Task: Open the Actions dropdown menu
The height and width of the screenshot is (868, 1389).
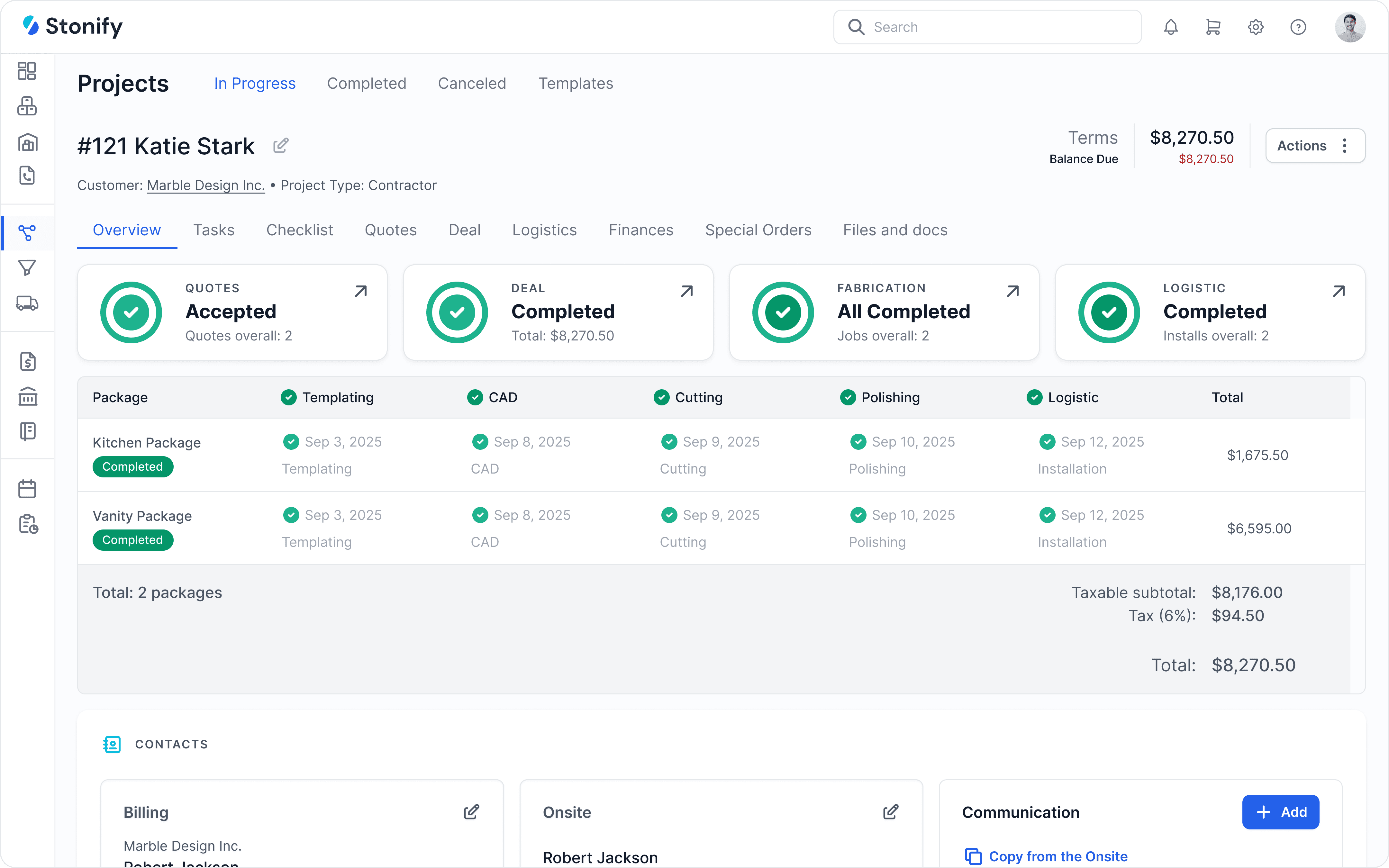Action: (1314, 146)
